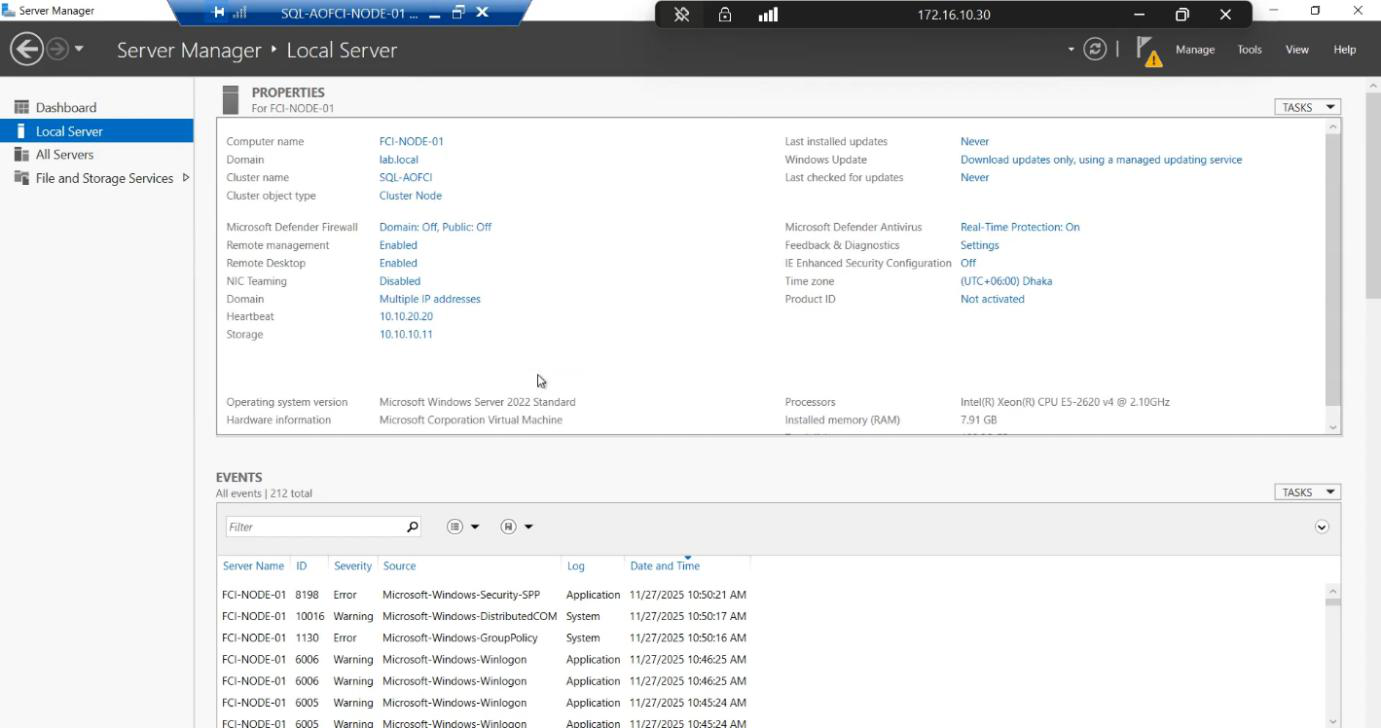The height and width of the screenshot is (728, 1381).
Task: Click the lock icon in remote session bar
Action: (725, 15)
